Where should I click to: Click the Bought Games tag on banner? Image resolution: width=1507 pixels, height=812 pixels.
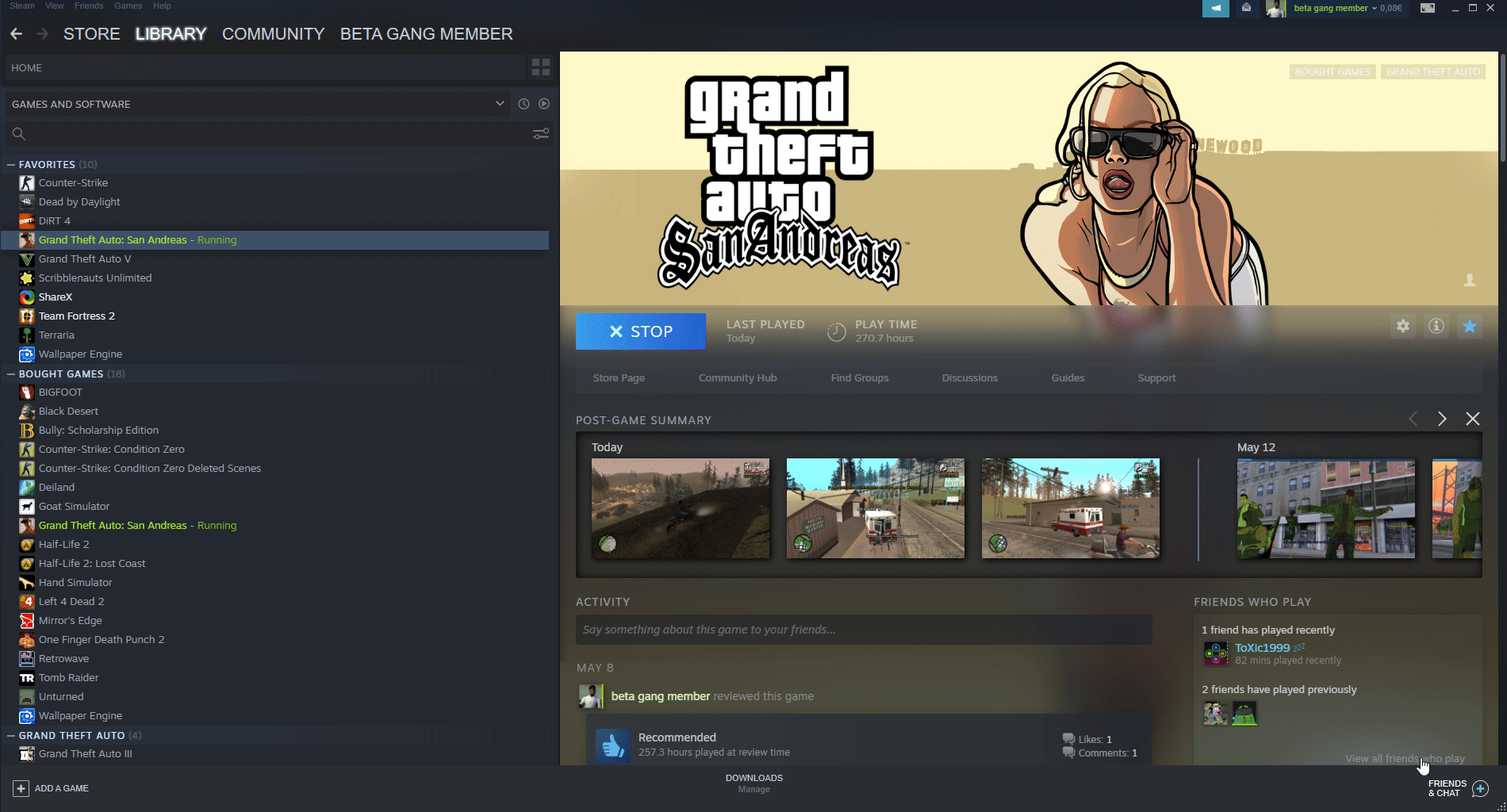pyautogui.click(x=1333, y=72)
